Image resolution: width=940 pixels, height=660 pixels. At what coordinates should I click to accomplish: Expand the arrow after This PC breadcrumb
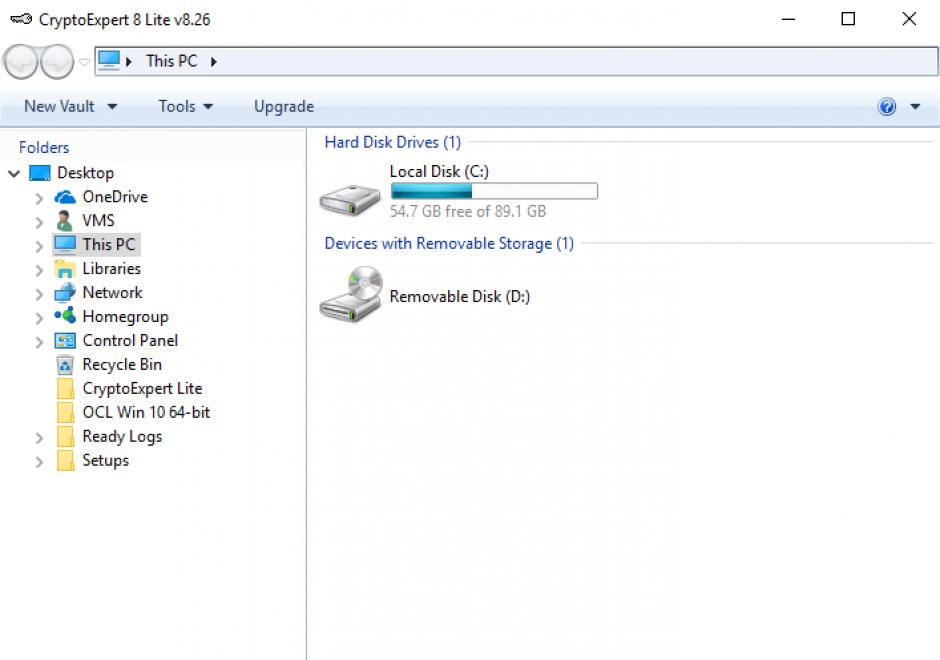coord(214,61)
